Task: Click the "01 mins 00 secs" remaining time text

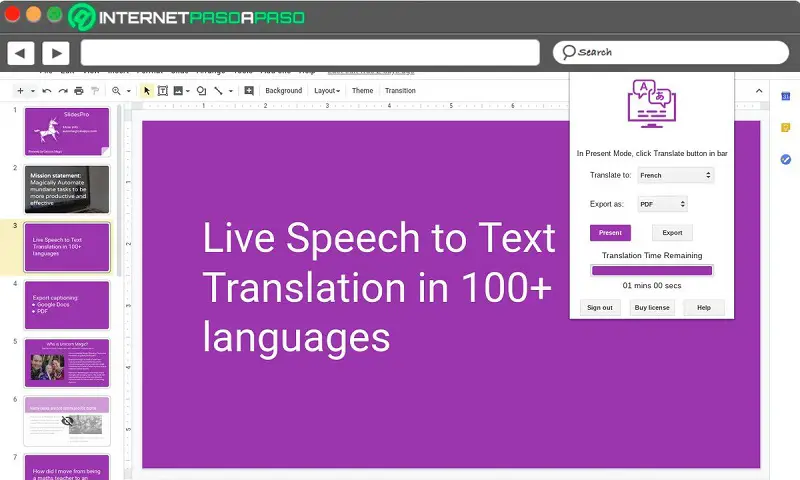Action: tap(652, 286)
